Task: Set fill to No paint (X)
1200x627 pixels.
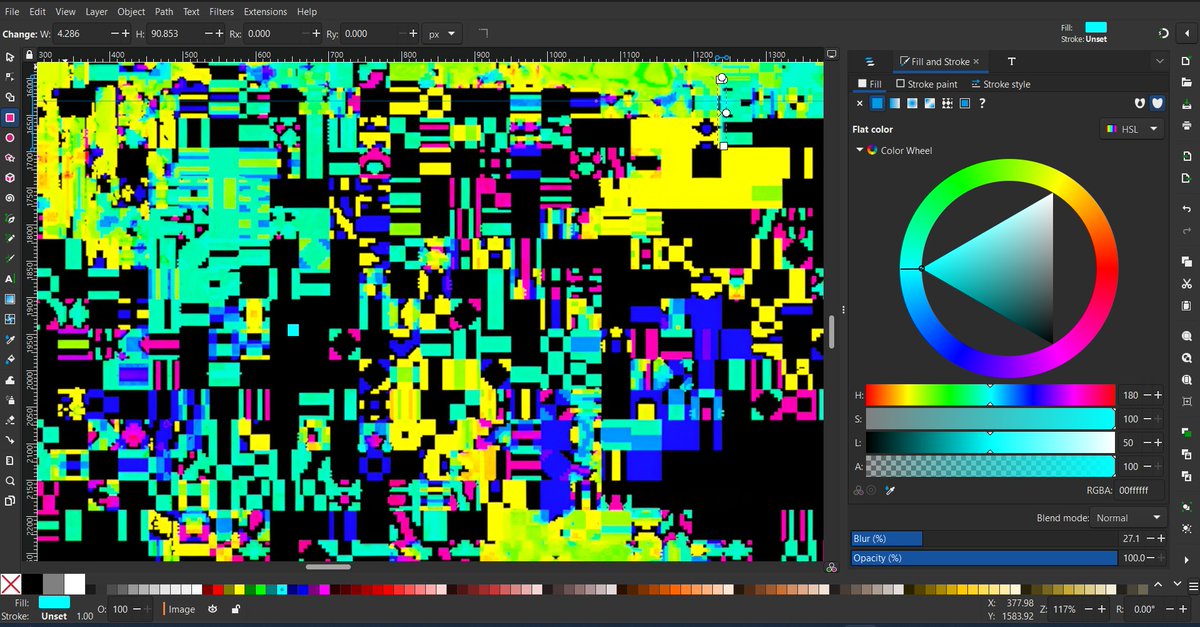Action: click(860, 103)
